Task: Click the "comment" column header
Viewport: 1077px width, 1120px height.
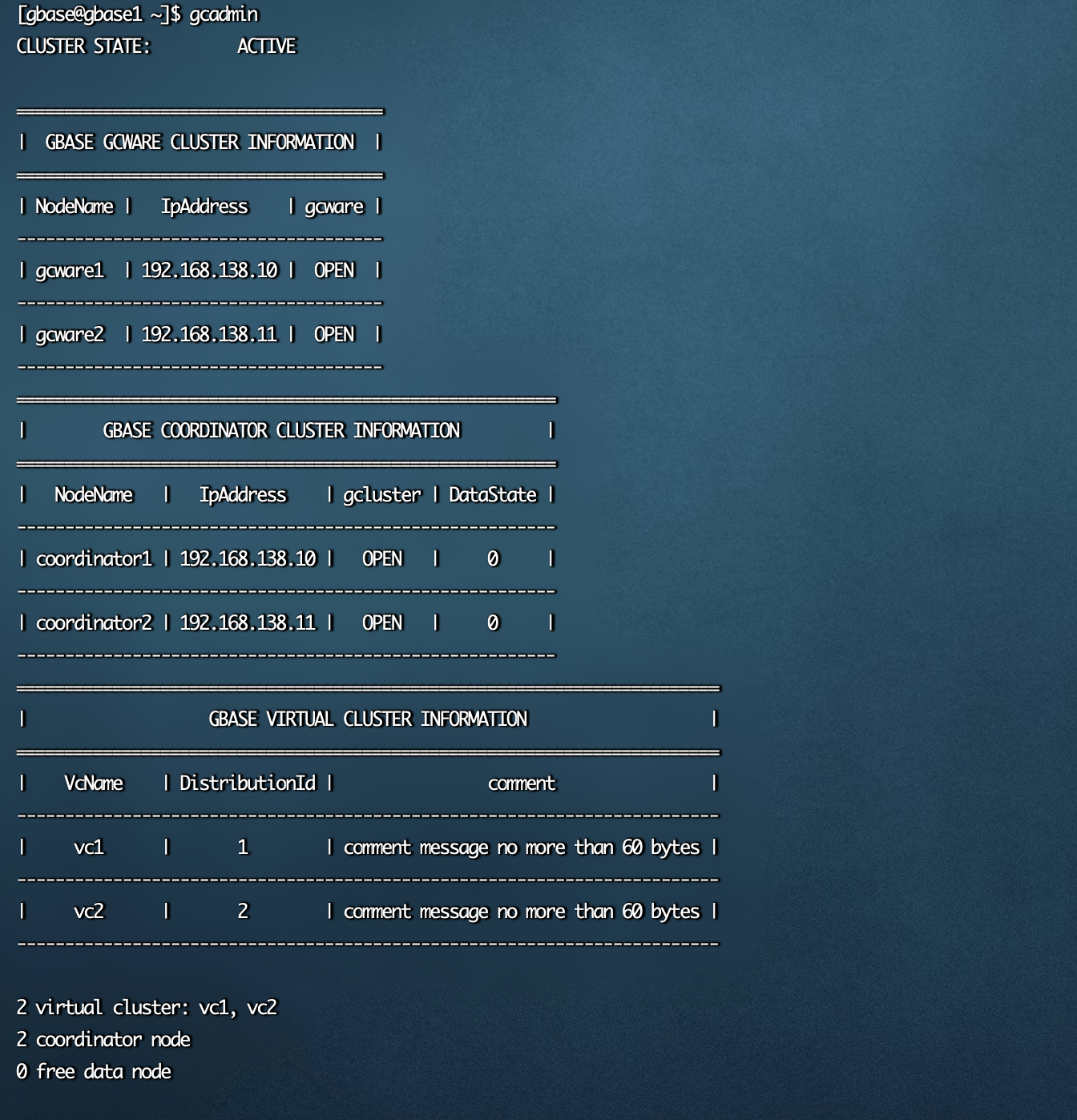Action: pyautogui.click(x=522, y=784)
